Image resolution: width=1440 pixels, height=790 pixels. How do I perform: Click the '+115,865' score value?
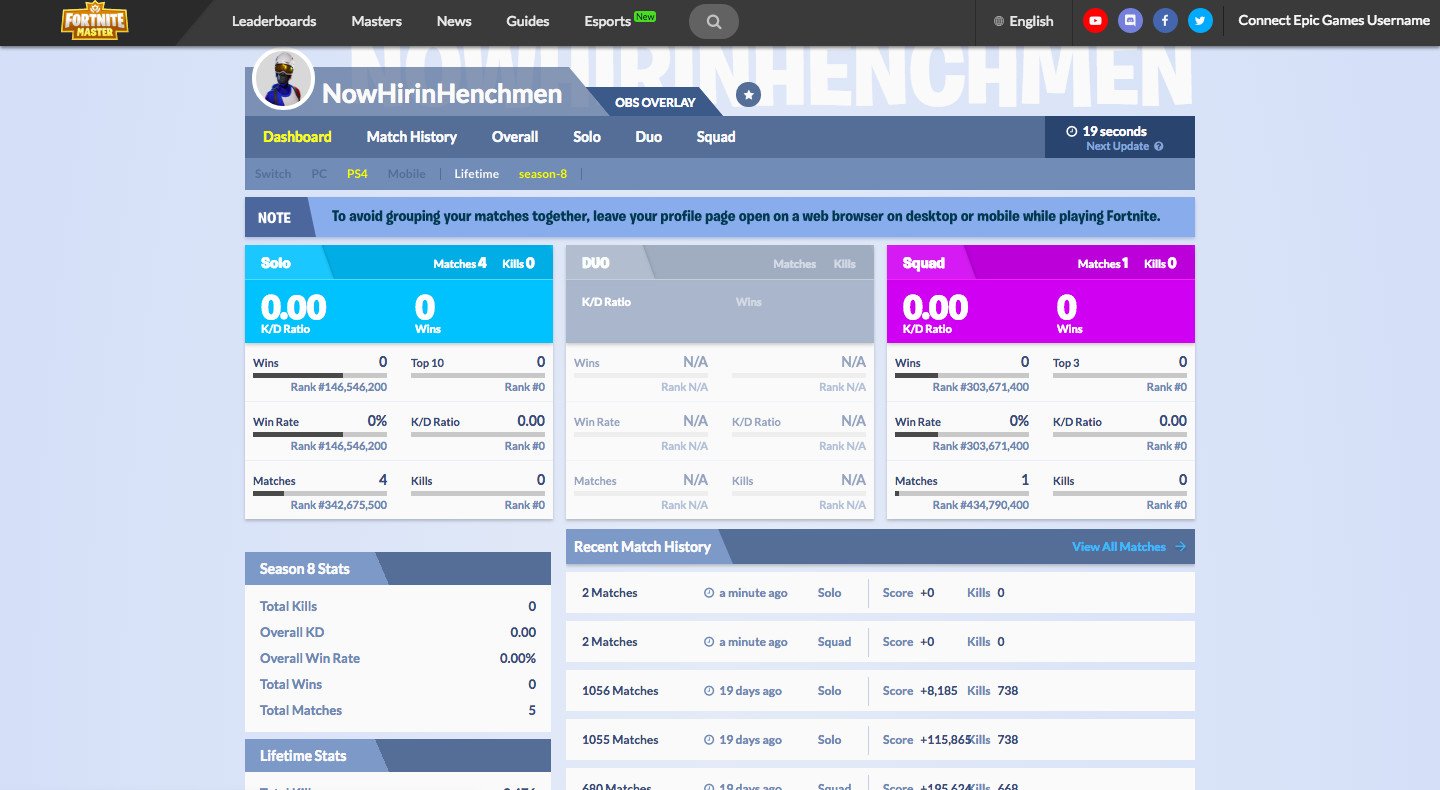(x=946, y=740)
